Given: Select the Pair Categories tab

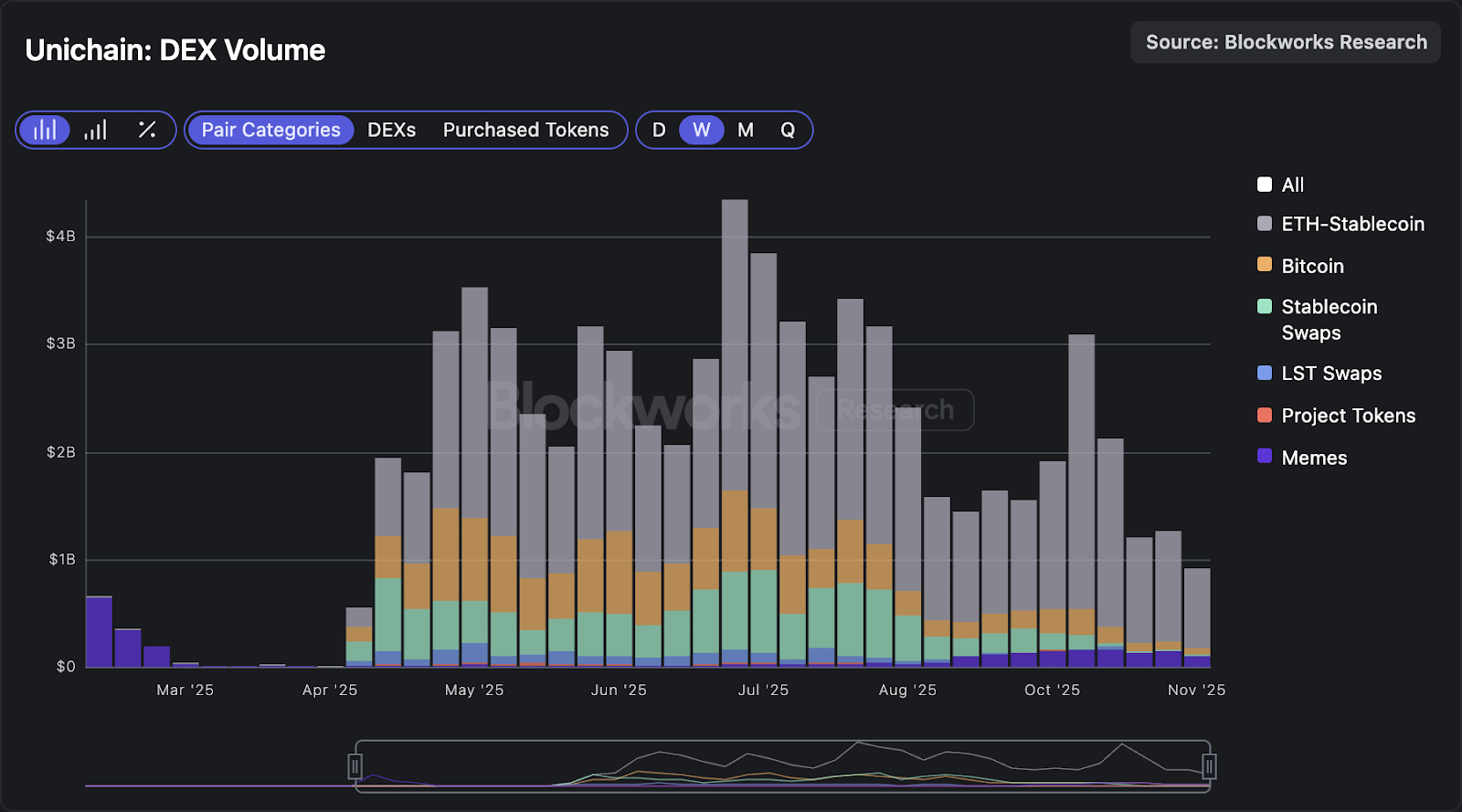Looking at the screenshot, I should tap(270, 130).
